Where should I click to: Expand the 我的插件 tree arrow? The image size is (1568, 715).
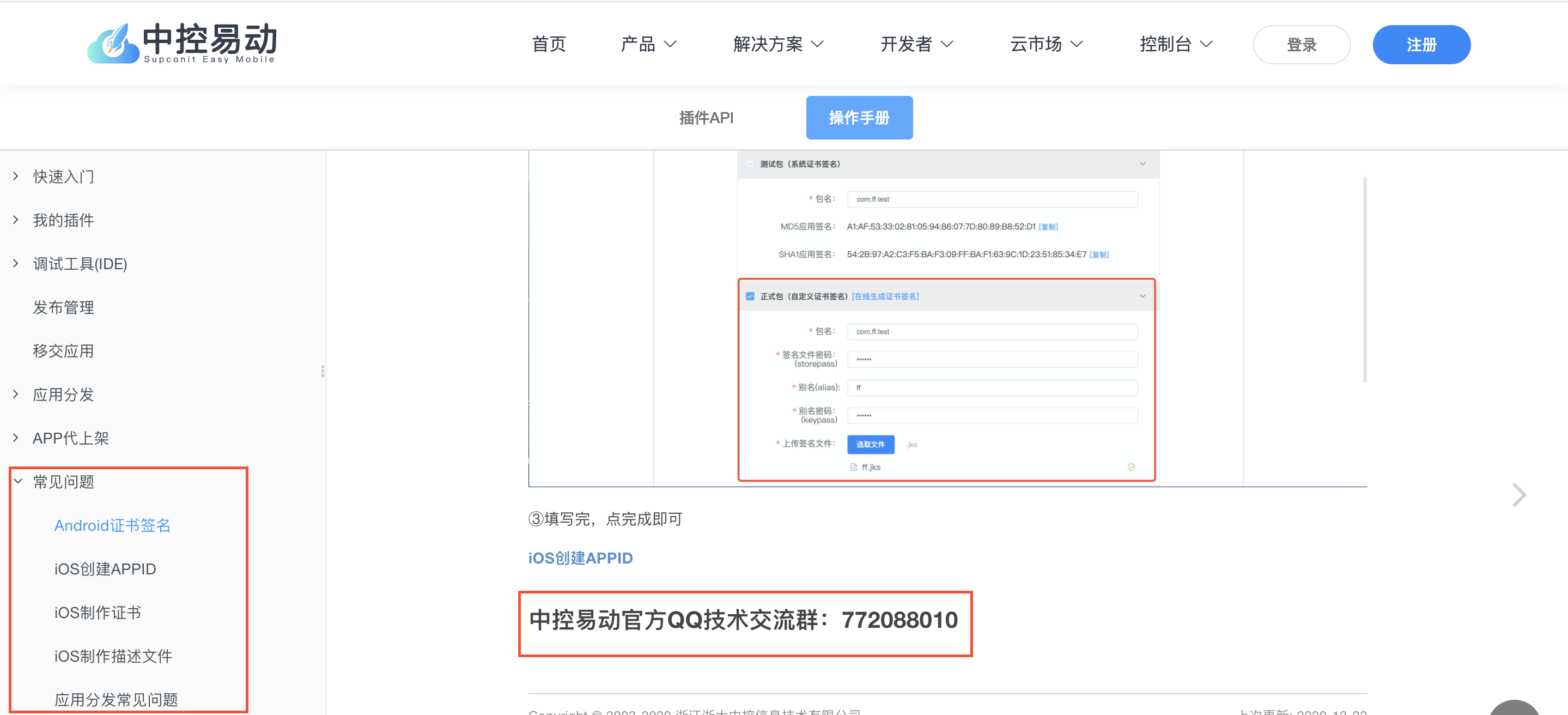tap(16, 220)
